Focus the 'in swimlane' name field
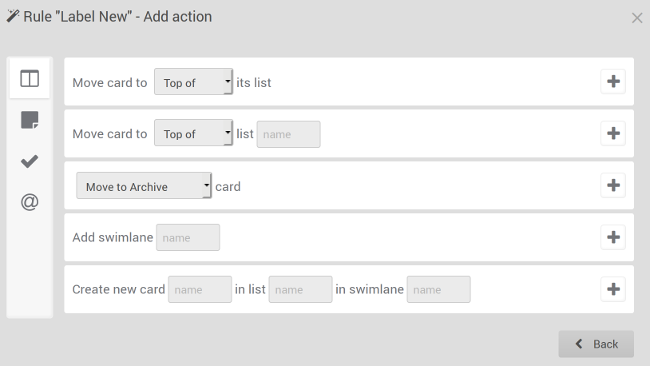This screenshot has width=650, height=366. [x=439, y=289]
